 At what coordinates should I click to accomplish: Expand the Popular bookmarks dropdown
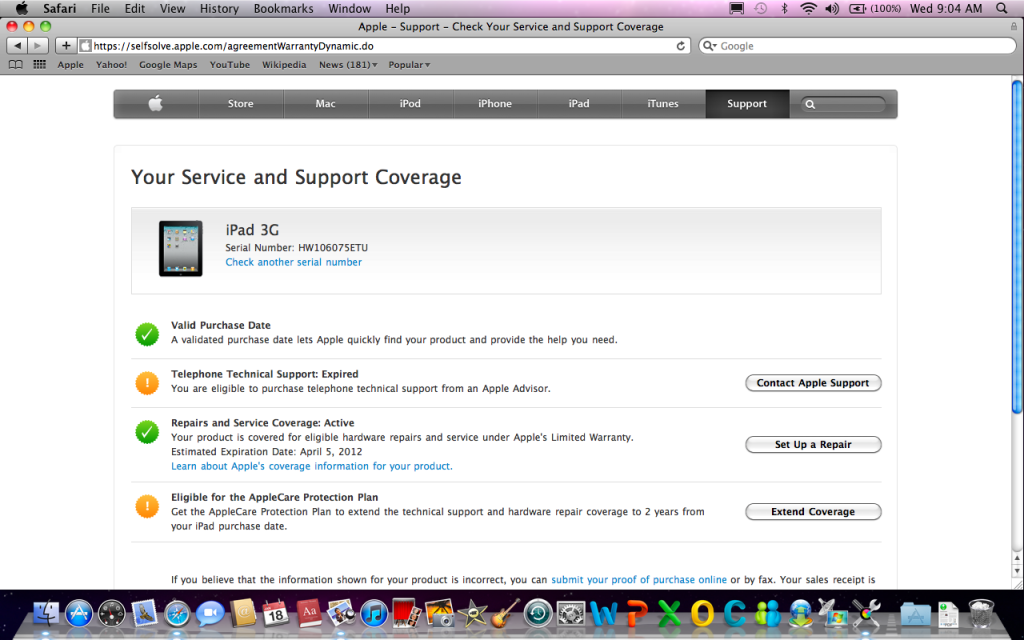409,65
